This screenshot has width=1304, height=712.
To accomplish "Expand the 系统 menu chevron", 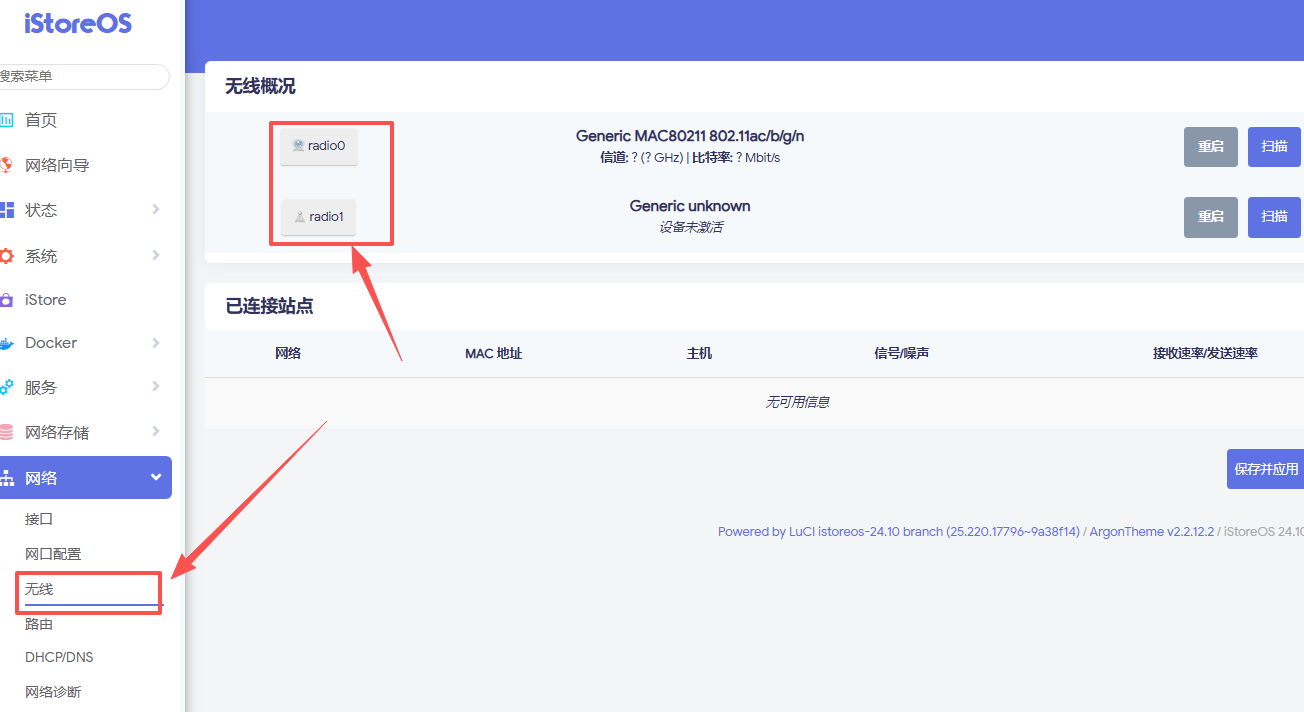I will [156, 255].
